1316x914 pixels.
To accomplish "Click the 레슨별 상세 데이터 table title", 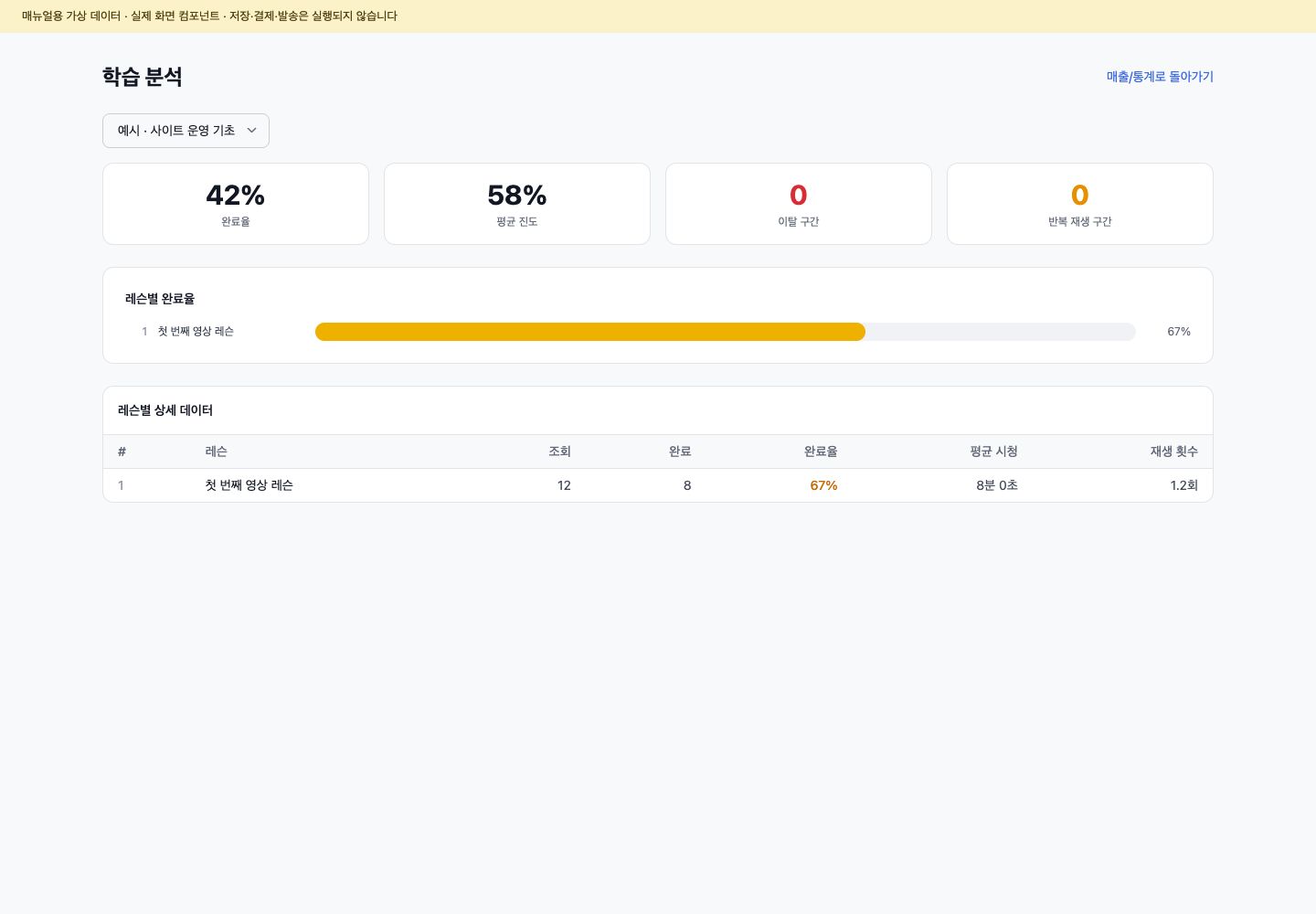I will 165,410.
